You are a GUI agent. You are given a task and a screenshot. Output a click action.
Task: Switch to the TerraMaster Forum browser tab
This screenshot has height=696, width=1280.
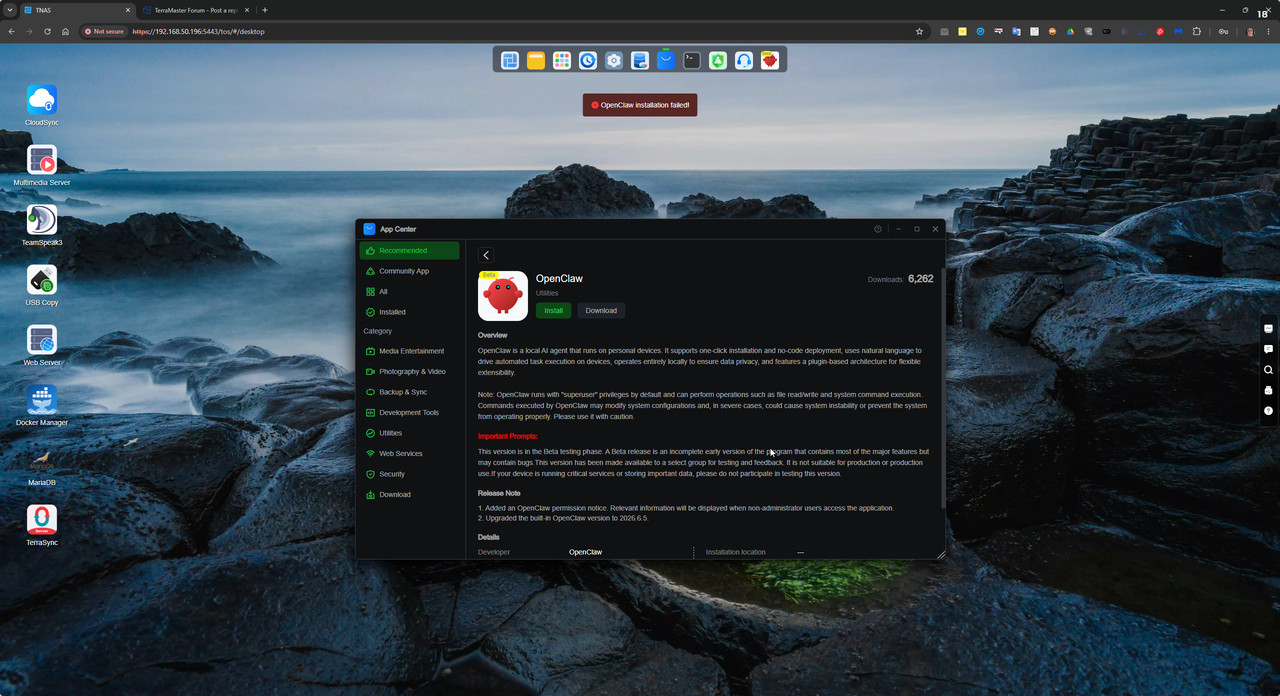point(194,10)
